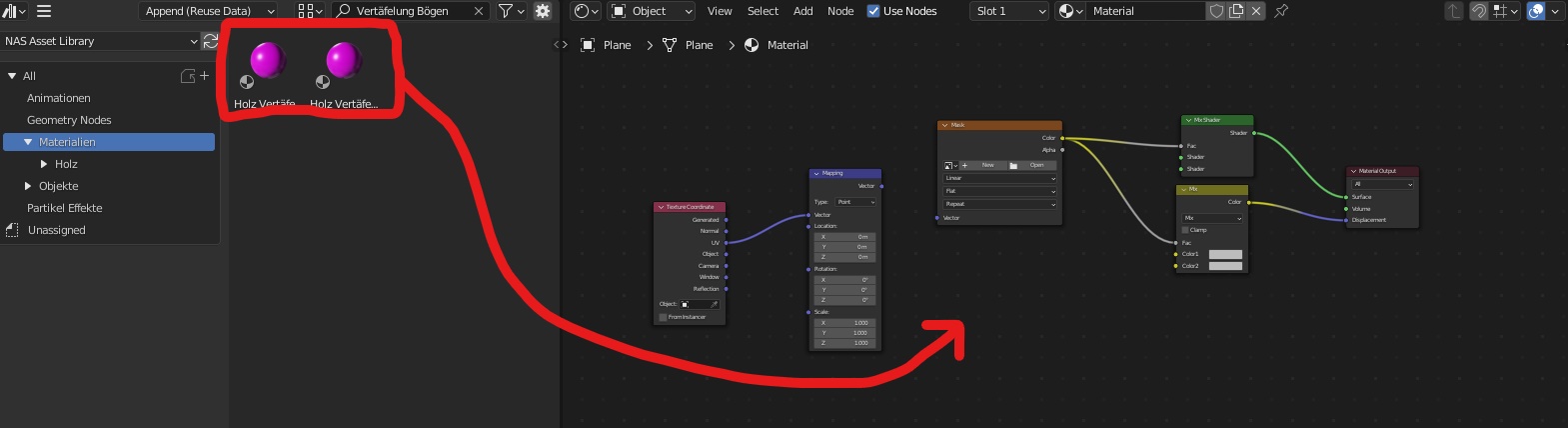
Task: Open the Mapping node Type Point dropdown
Action: tap(855, 202)
